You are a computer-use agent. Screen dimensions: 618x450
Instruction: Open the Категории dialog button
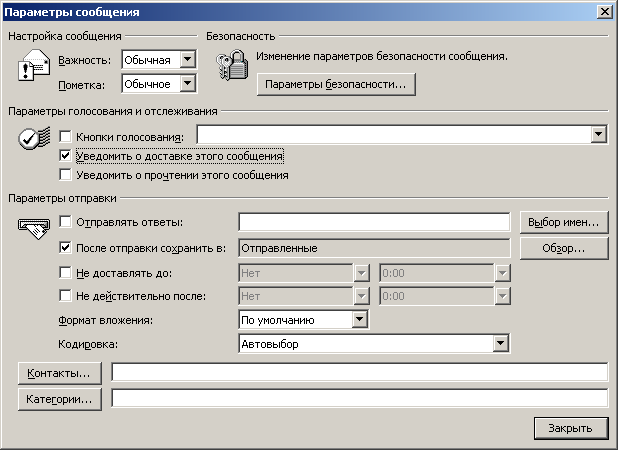(x=60, y=399)
